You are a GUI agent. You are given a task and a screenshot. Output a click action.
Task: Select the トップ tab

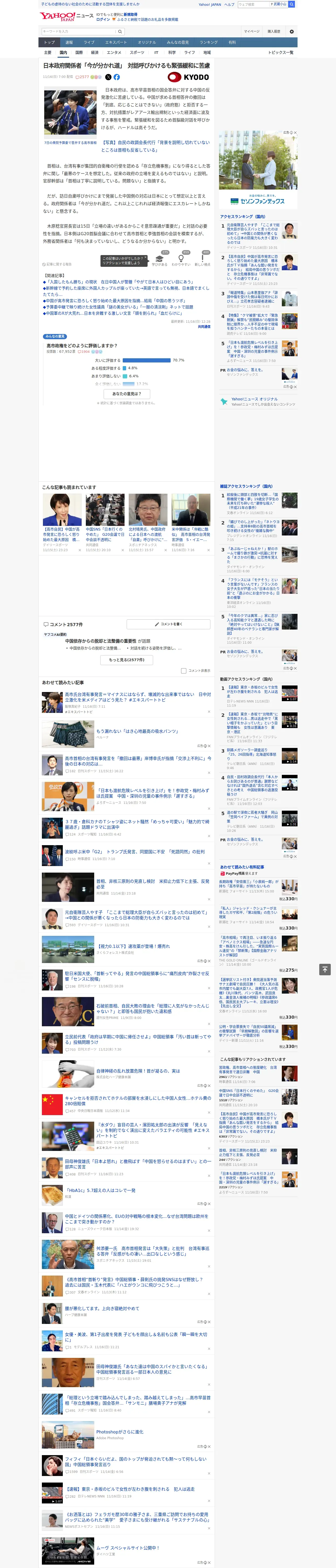coord(49,43)
